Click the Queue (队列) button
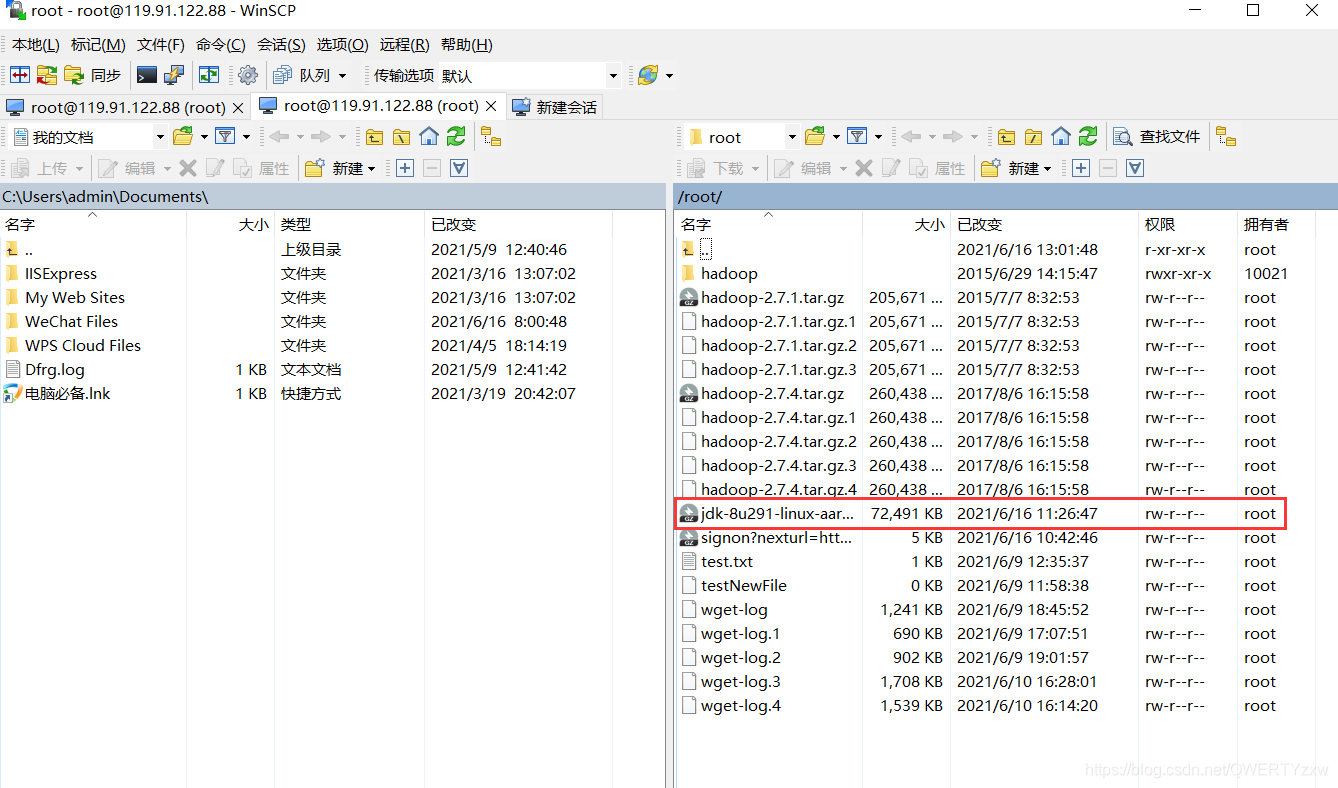 coord(303,75)
